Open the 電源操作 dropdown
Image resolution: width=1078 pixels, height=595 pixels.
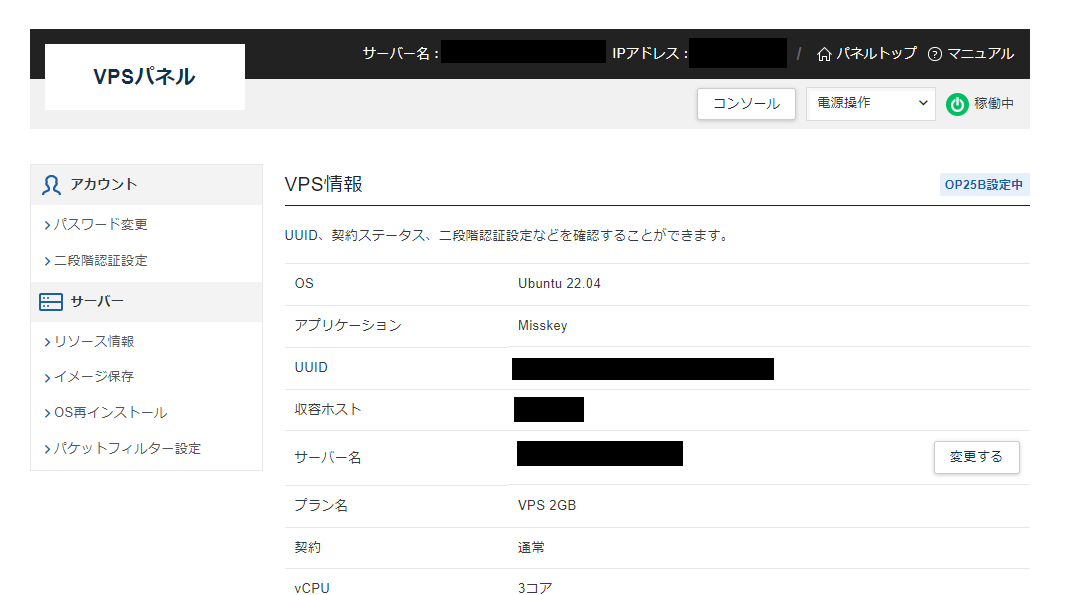coord(870,104)
